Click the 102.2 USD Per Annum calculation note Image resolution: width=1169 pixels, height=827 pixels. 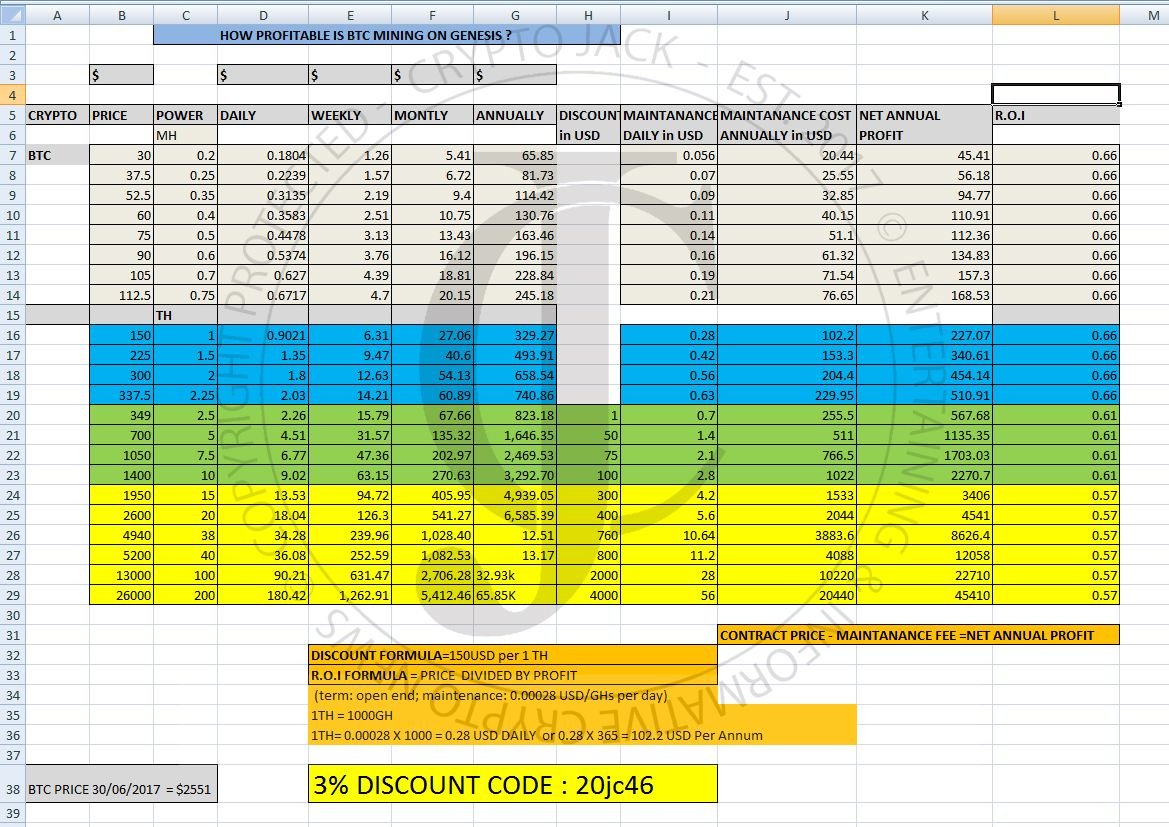click(537, 735)
